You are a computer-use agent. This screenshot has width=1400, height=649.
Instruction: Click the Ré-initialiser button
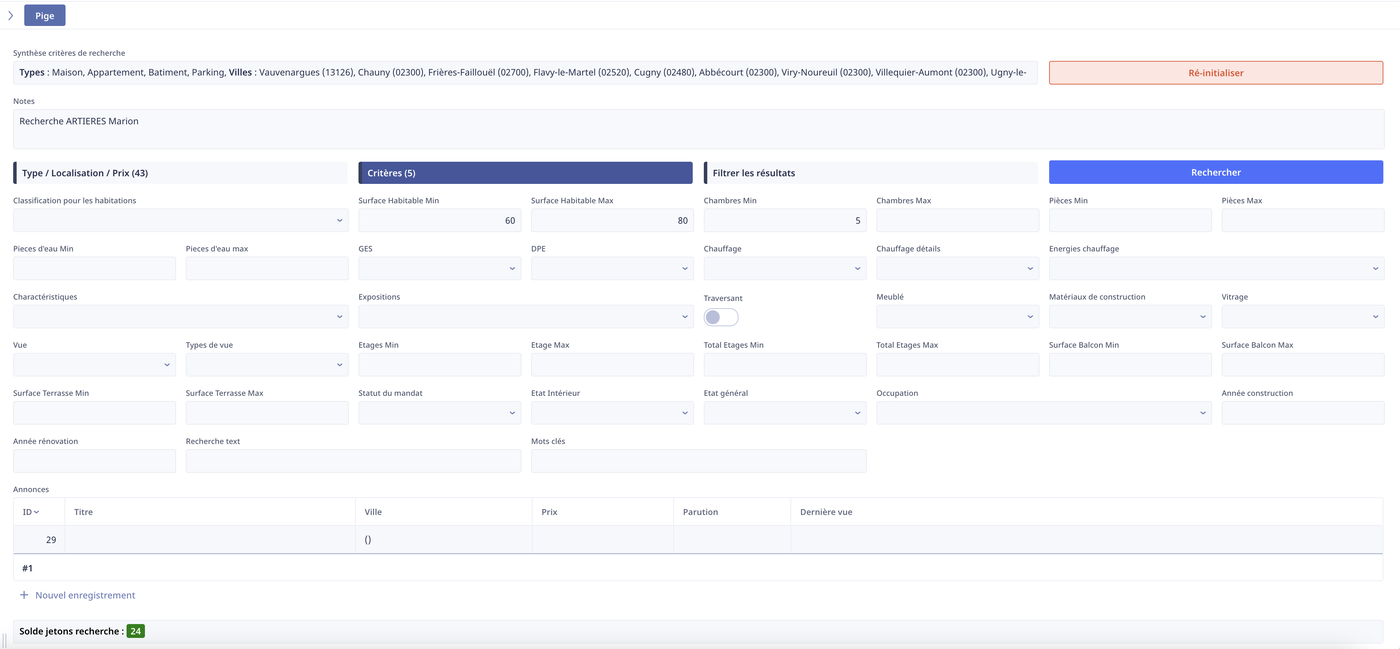[x=1215, y=73]
